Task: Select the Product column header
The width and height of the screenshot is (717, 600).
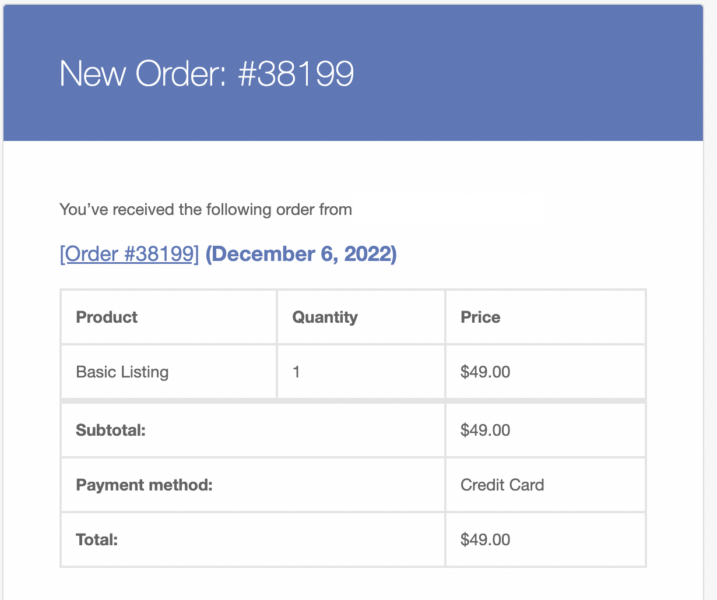Action: (x=107, y=317)
